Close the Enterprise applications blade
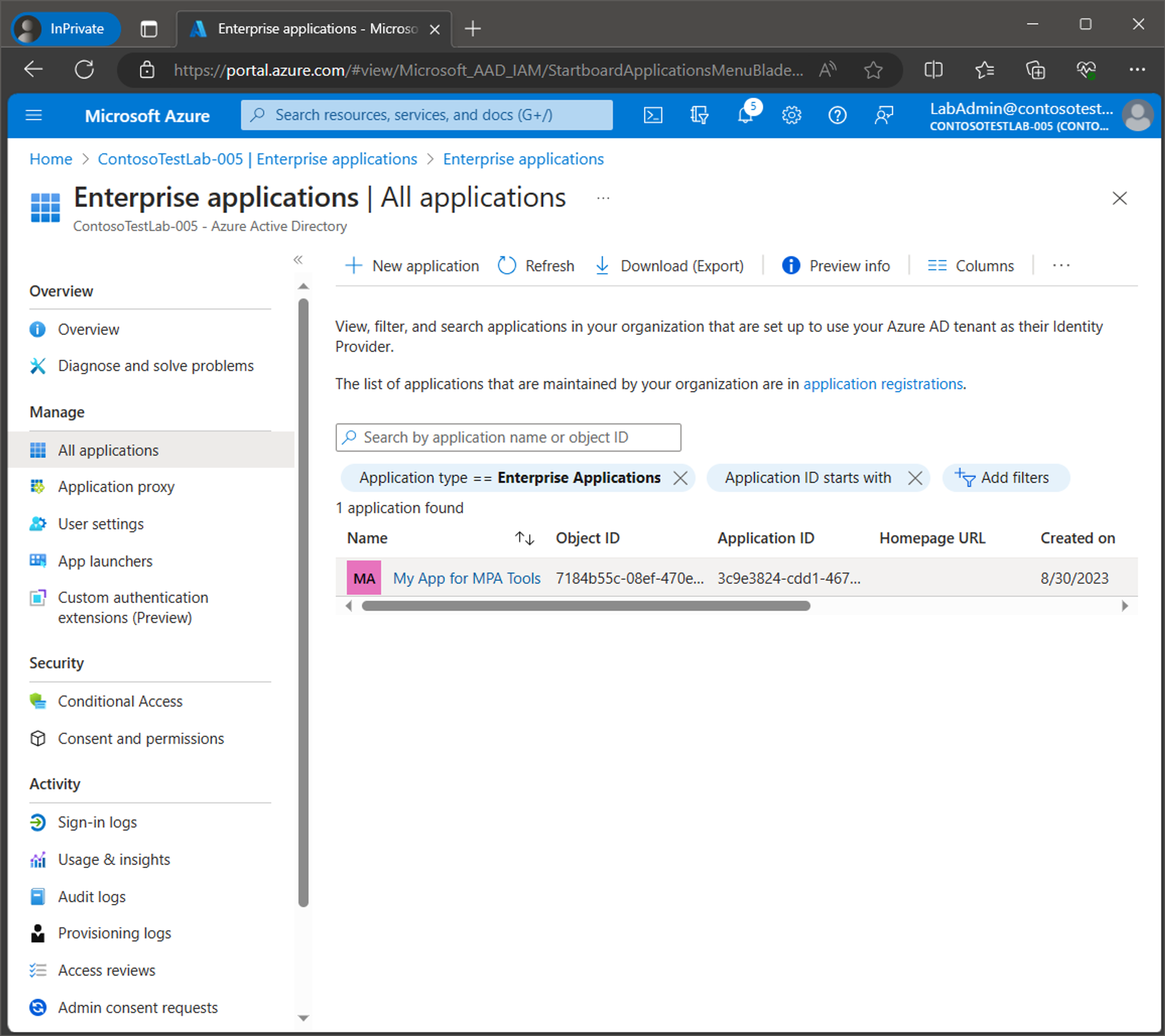The height and width of the screenshot is (1036, 1165). tap(1119, 198)
